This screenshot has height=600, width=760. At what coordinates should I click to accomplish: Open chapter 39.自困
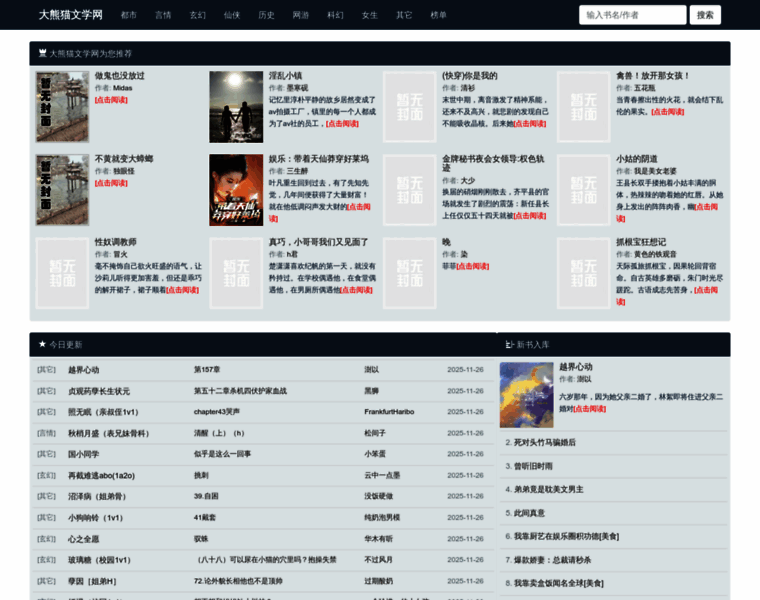click(206, 496)
